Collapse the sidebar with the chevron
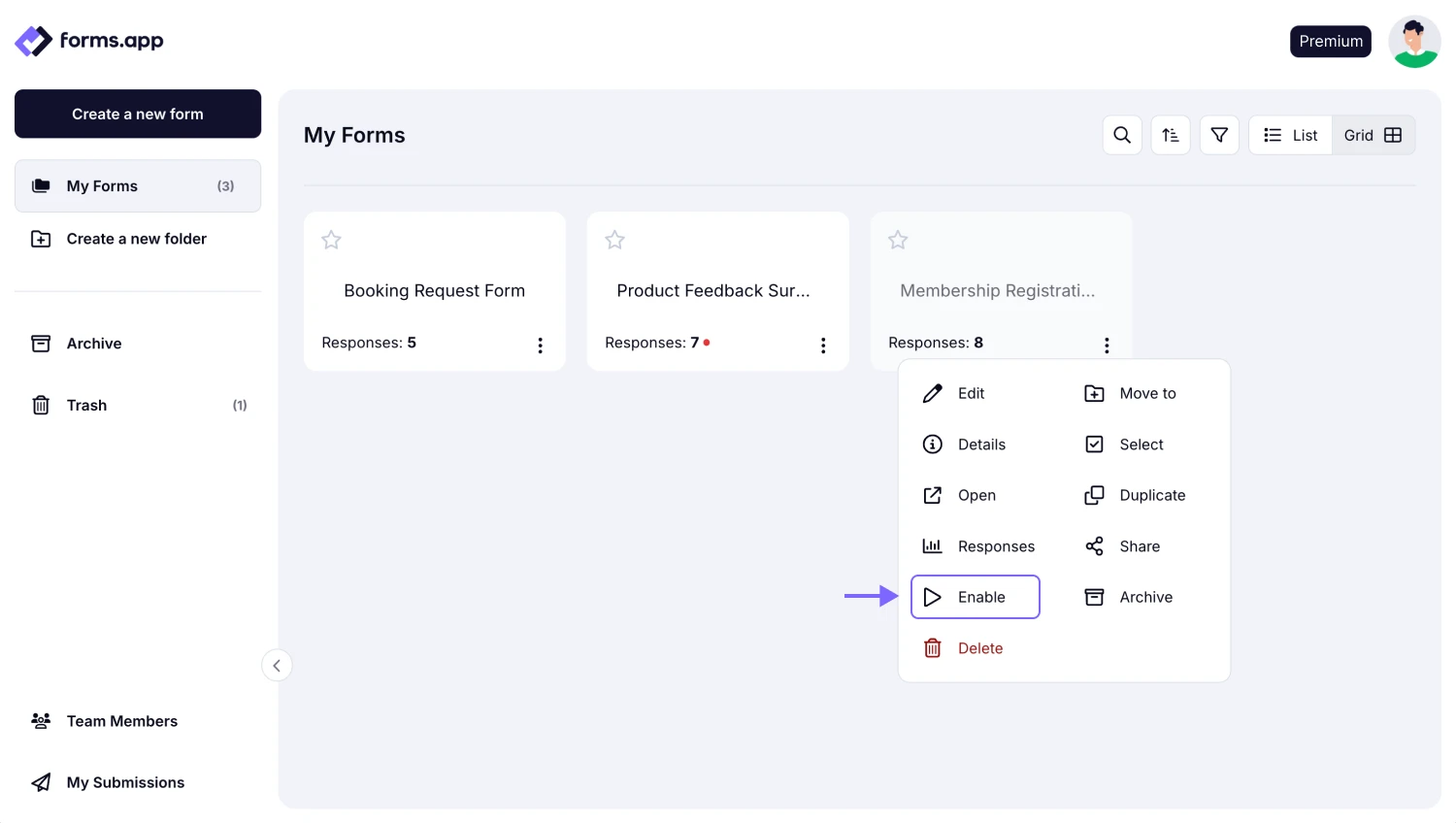The image size is (1456, 823). click(x=277, y=665)
